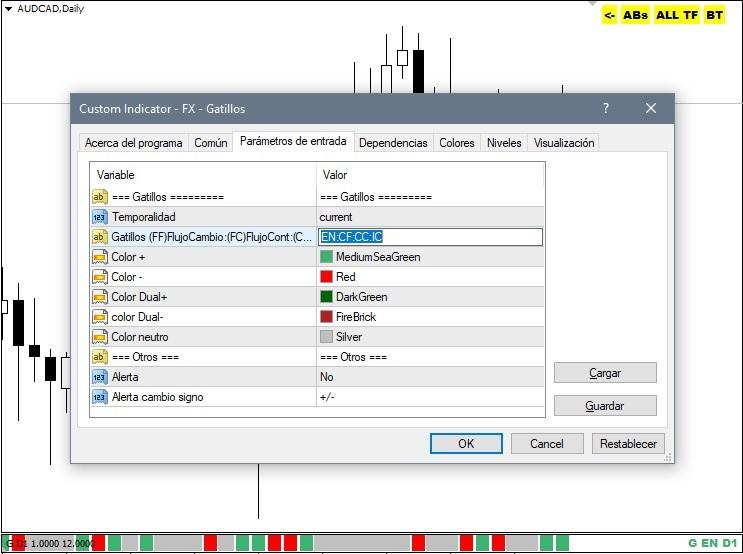Click the MediumSeaGreen color swatch
The width and height of the screenshot is (743, 554).
(x=326, y=256)
